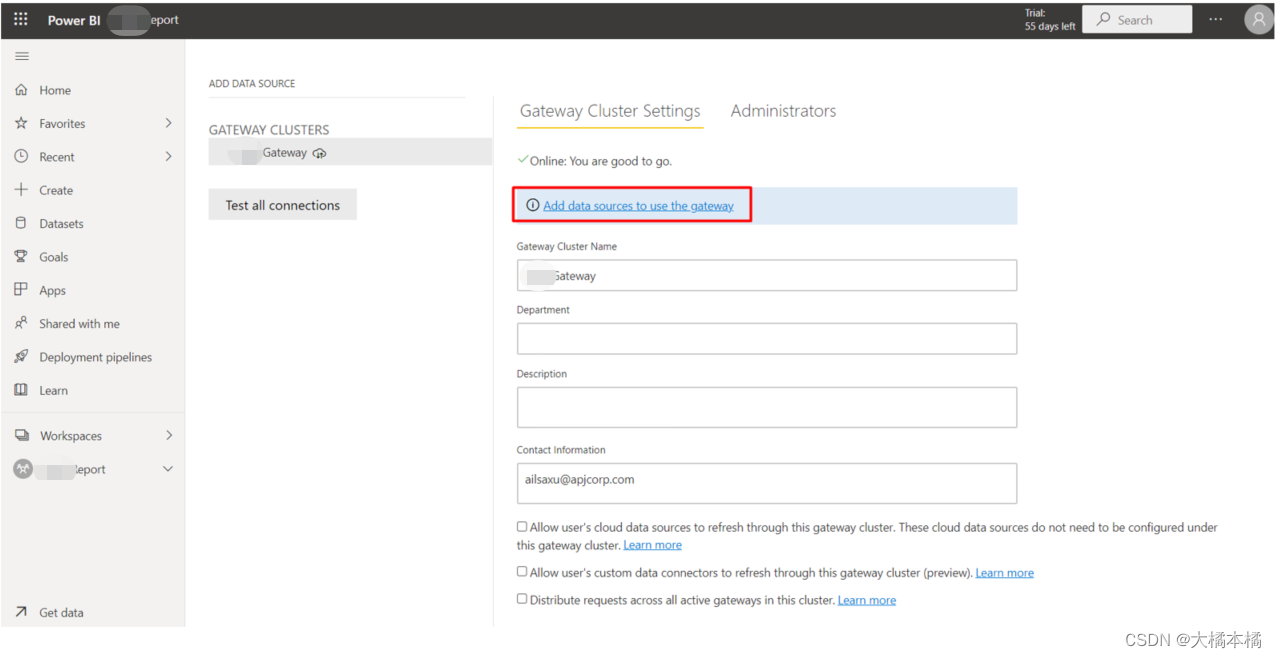Screen dimensions: 1277x658
Task: Tick distribute requests across gateways checkbox
Action: click(522, 599)
